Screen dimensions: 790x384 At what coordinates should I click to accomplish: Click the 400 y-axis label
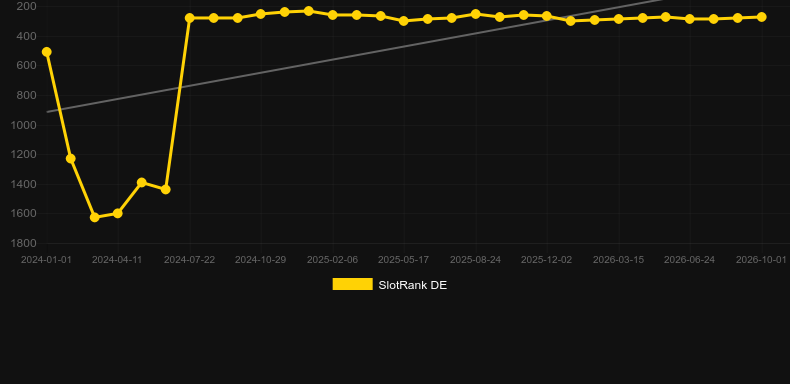tap(27, 36)
